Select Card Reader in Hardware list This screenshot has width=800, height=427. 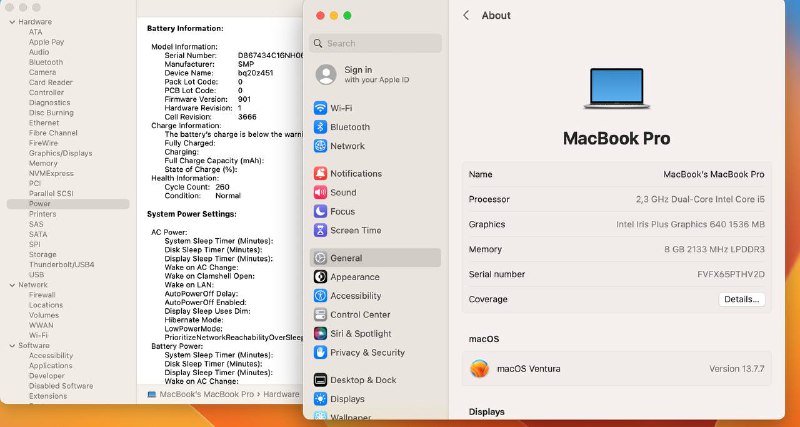[51, 83]
